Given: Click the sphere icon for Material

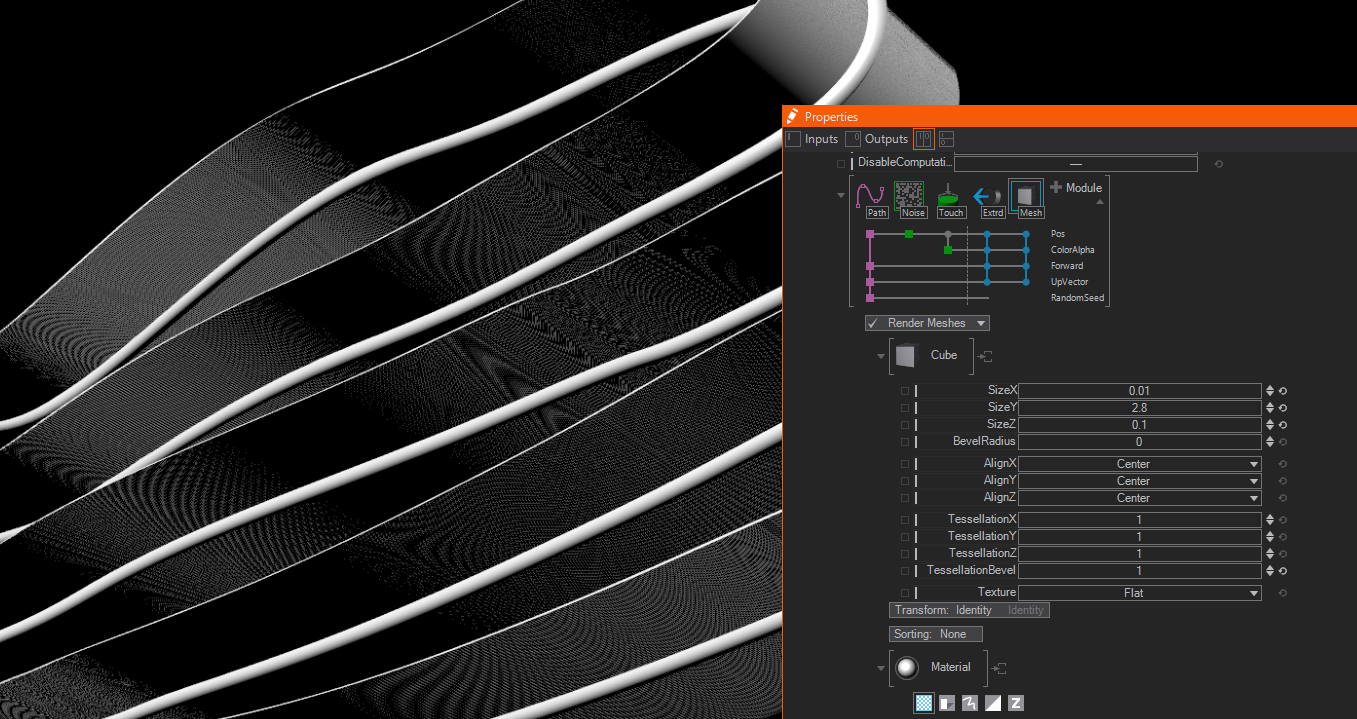Looking at the screenshot, I should (x=907, y=668).
